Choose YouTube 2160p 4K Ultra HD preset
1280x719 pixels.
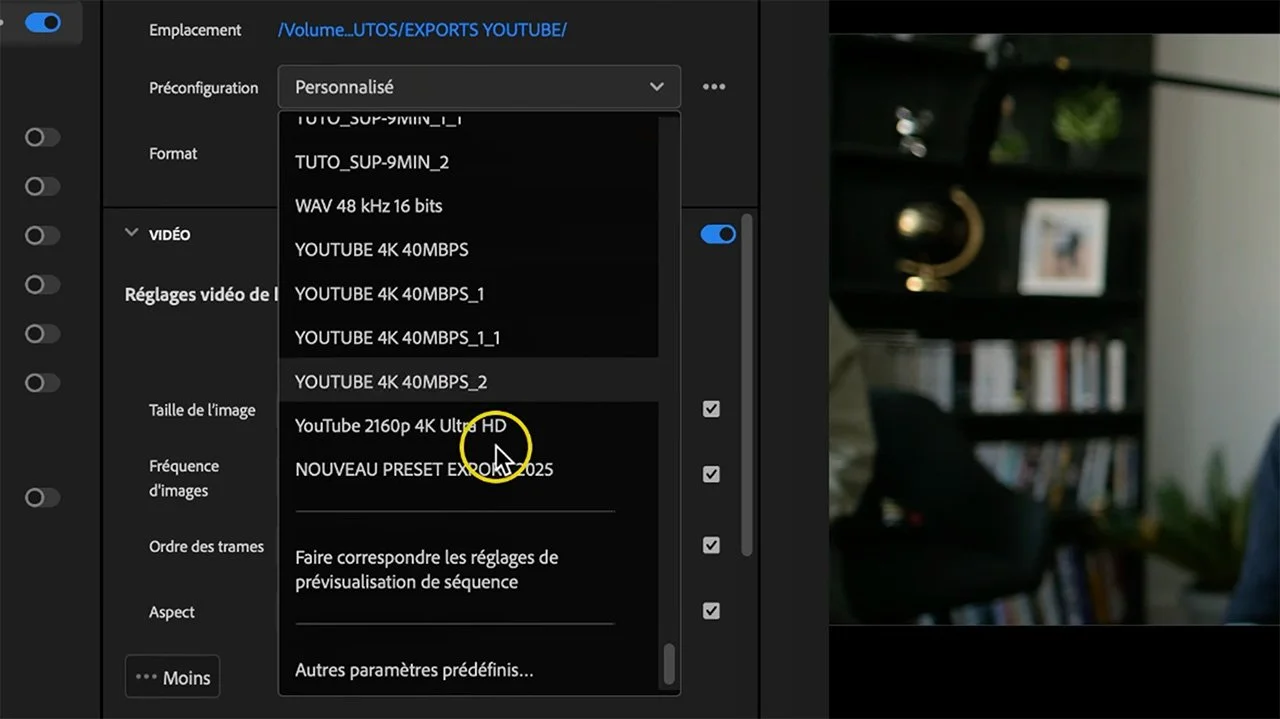(x=468, y=426)
